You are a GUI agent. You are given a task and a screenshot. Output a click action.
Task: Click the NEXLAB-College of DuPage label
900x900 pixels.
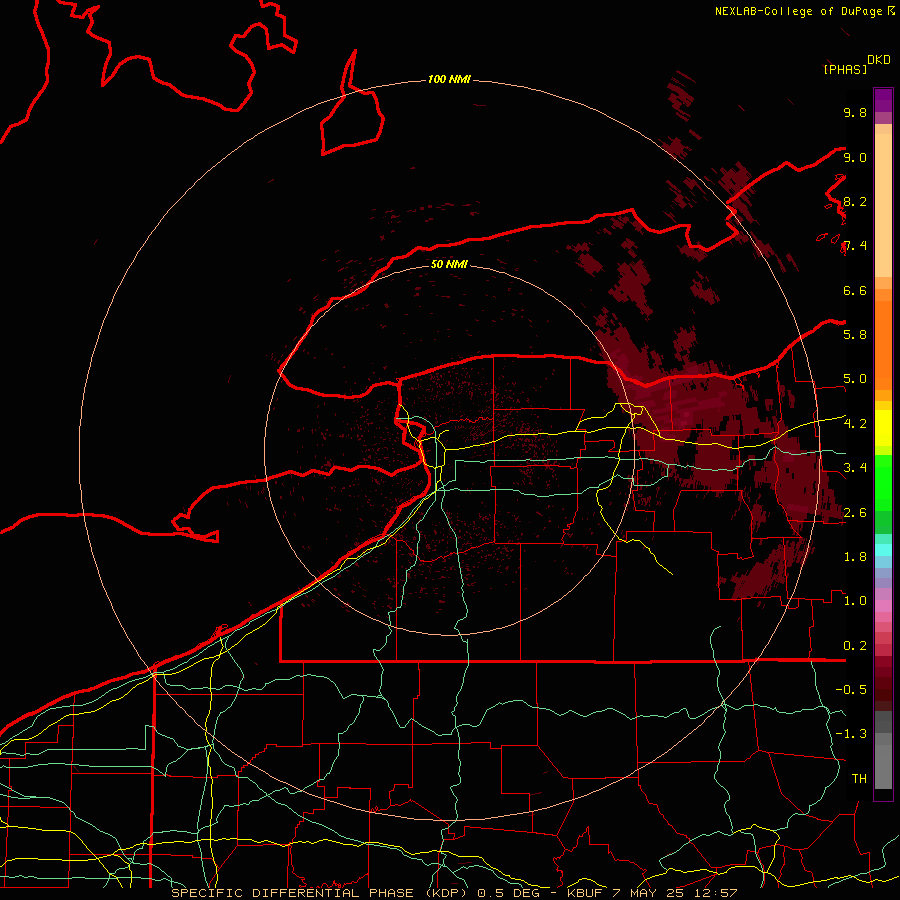[x=798, y=11]
